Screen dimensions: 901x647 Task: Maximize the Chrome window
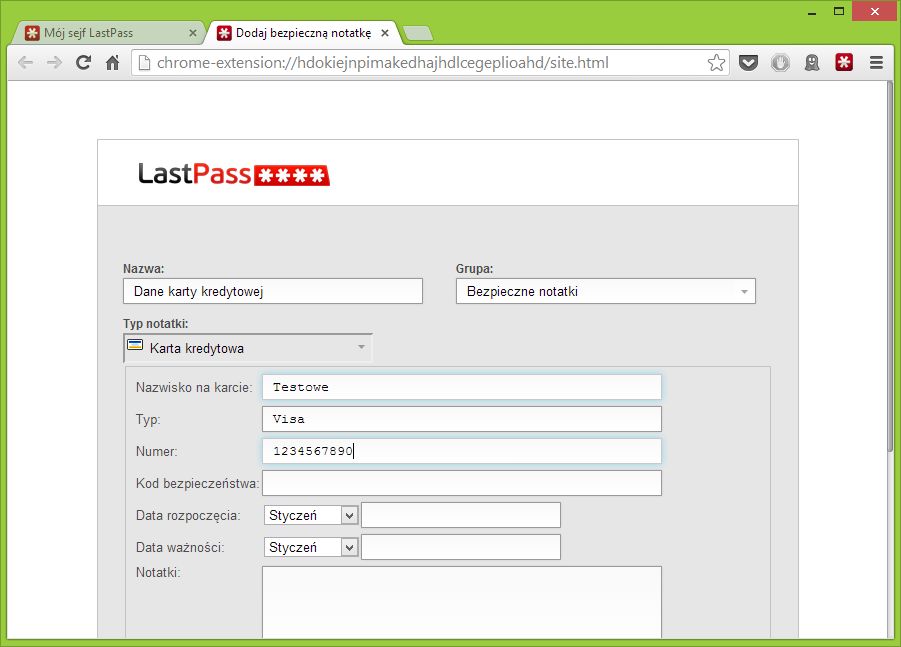coord(839,11)
